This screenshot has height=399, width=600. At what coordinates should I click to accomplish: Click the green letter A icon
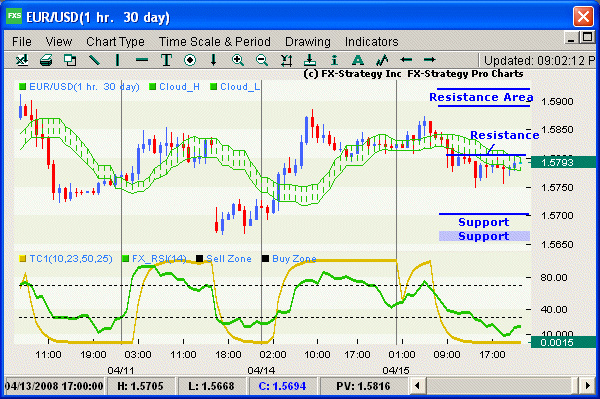(358, 60)
